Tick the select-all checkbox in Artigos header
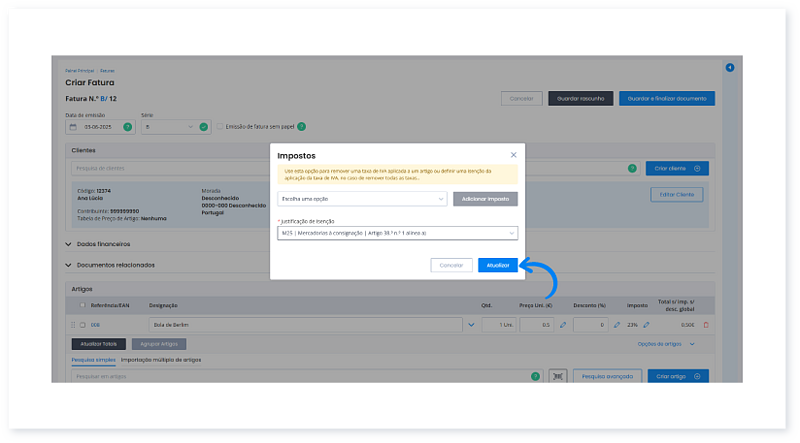Screen dimensions: 800x443 coord(82,306)
